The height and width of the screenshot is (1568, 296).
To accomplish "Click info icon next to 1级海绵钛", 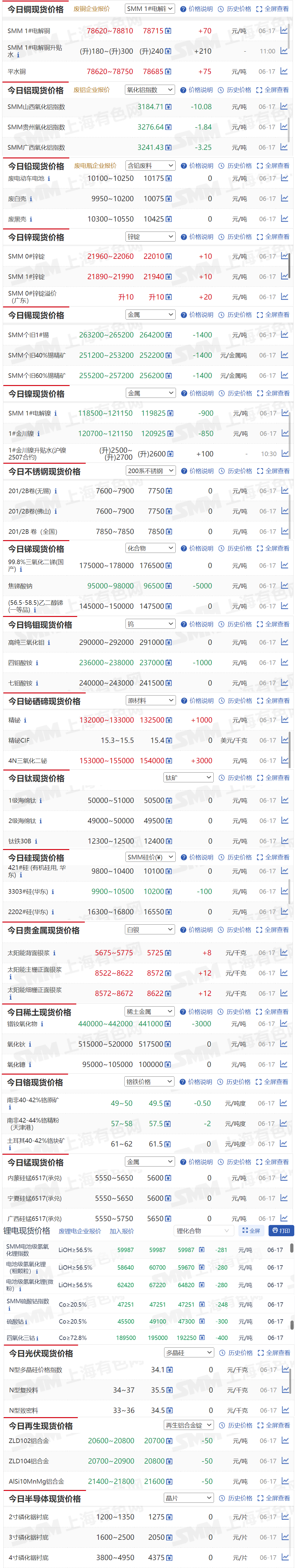I will 40,801.
